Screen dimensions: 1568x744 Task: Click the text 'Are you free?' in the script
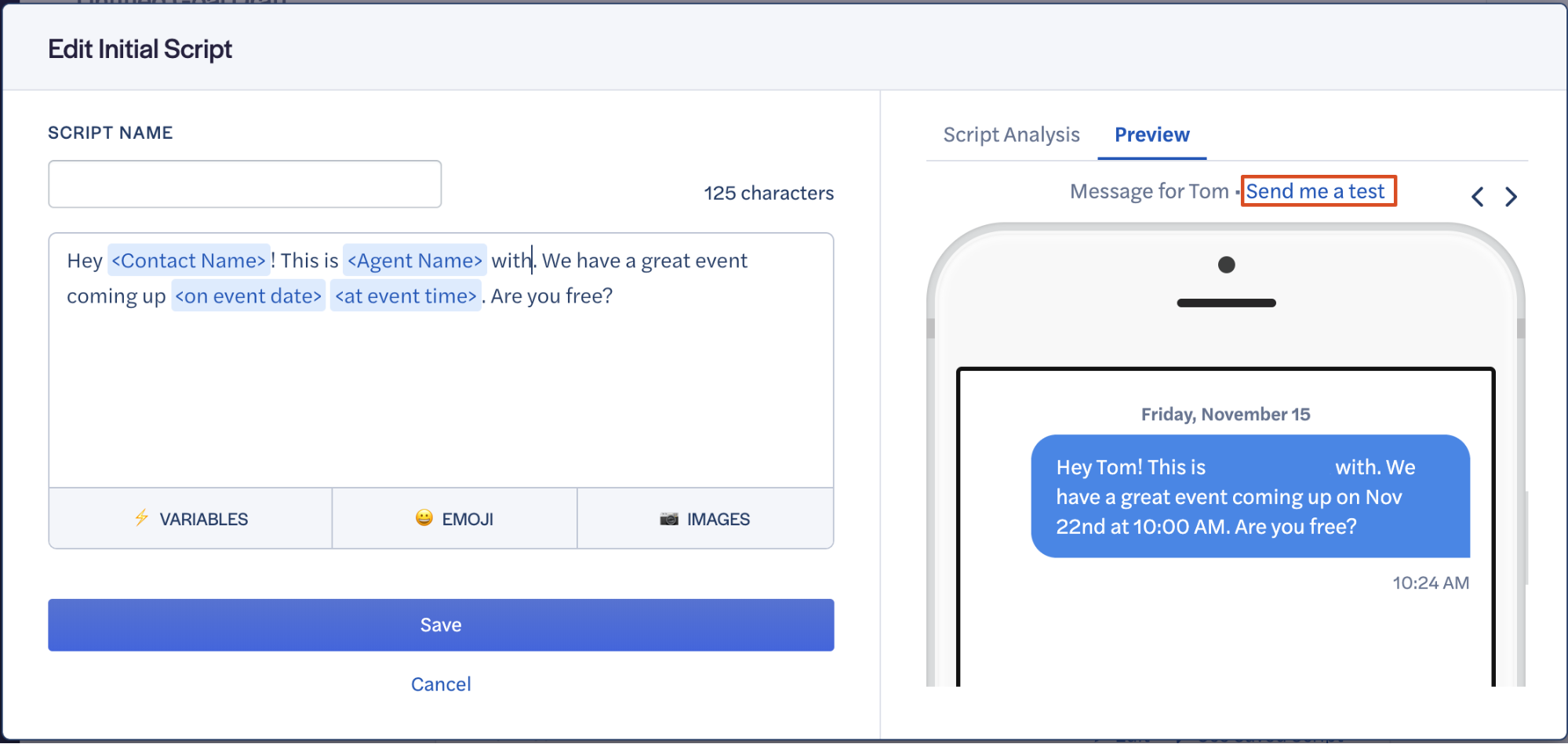tap(551, 296)
